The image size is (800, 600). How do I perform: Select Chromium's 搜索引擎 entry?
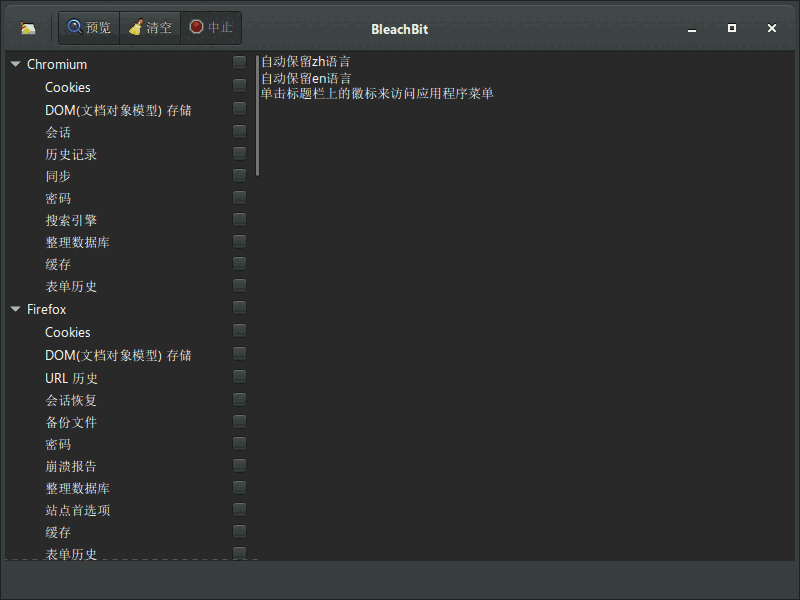[x=71, y=221]
